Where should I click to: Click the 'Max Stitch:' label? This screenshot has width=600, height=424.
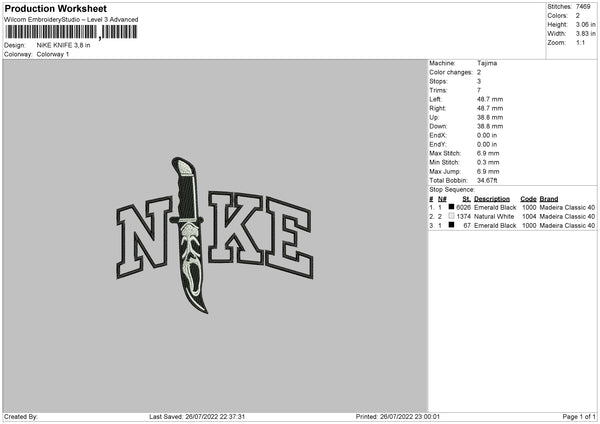[445, 153]
